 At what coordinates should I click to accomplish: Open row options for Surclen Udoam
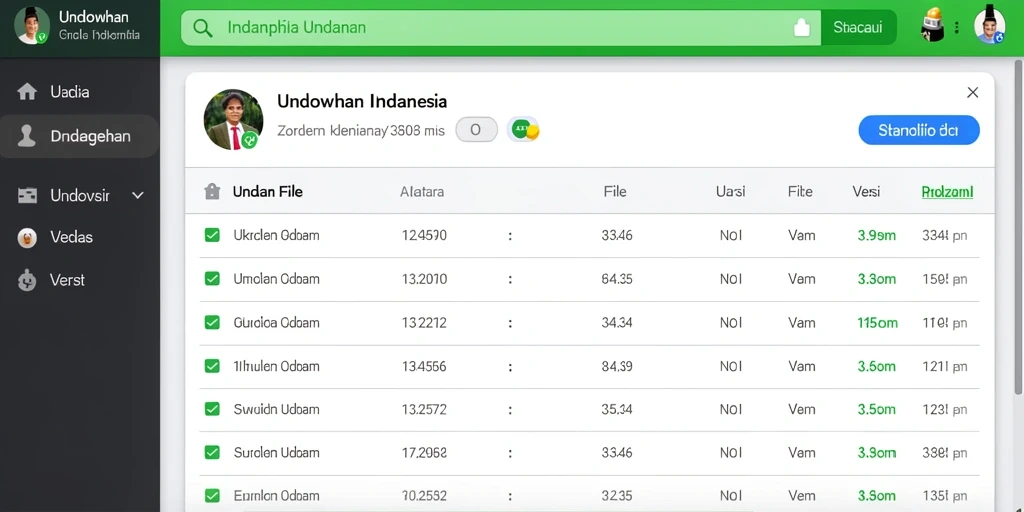coord(510,452)
